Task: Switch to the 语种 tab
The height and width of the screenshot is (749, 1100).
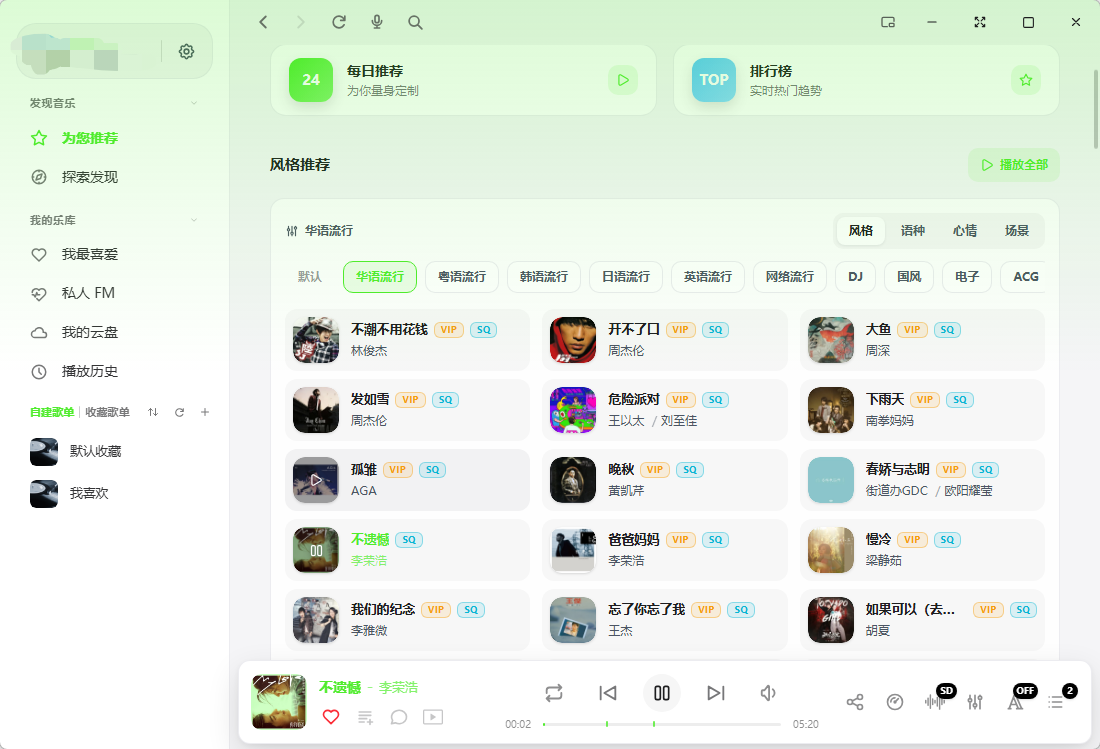Action: pos(913,231)
